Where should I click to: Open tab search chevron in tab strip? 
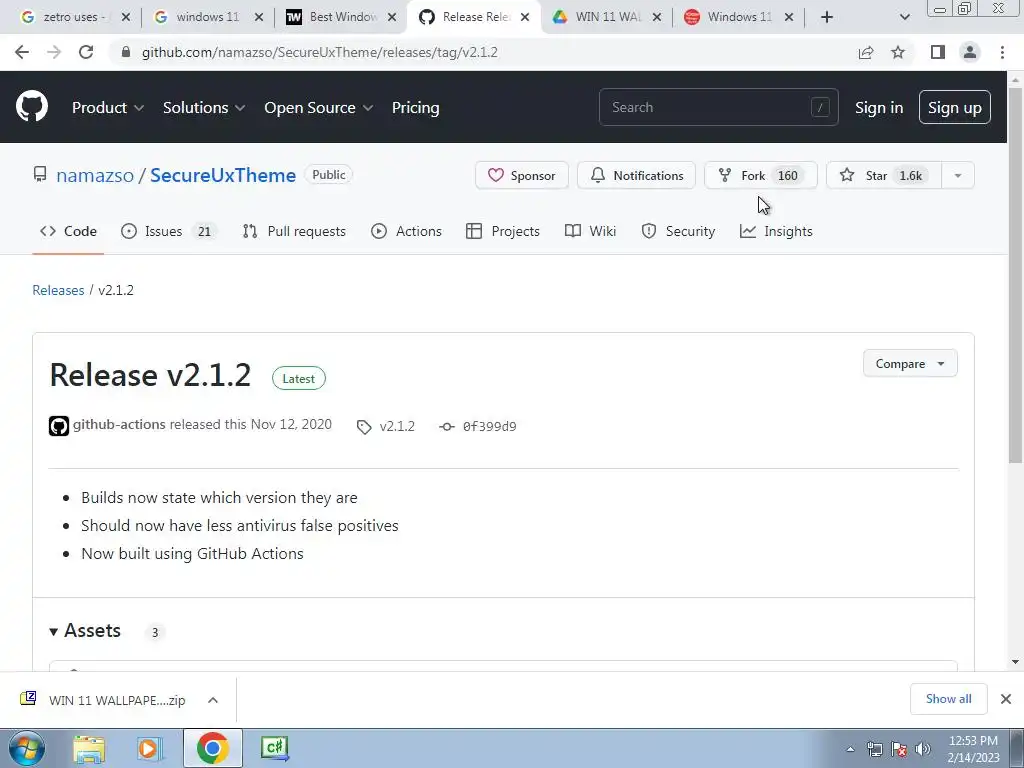tap(904, 17)
